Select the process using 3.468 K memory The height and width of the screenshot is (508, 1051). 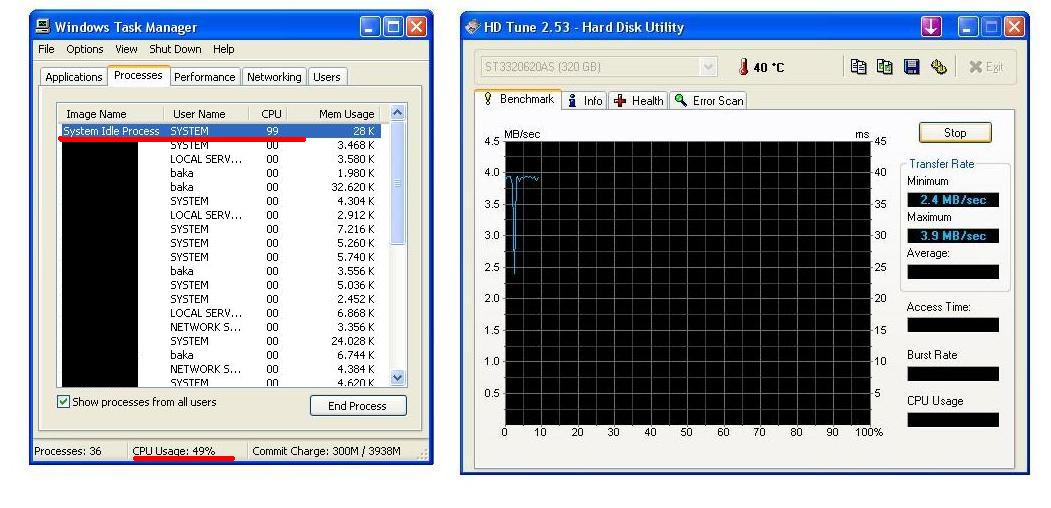coord(221,145)
